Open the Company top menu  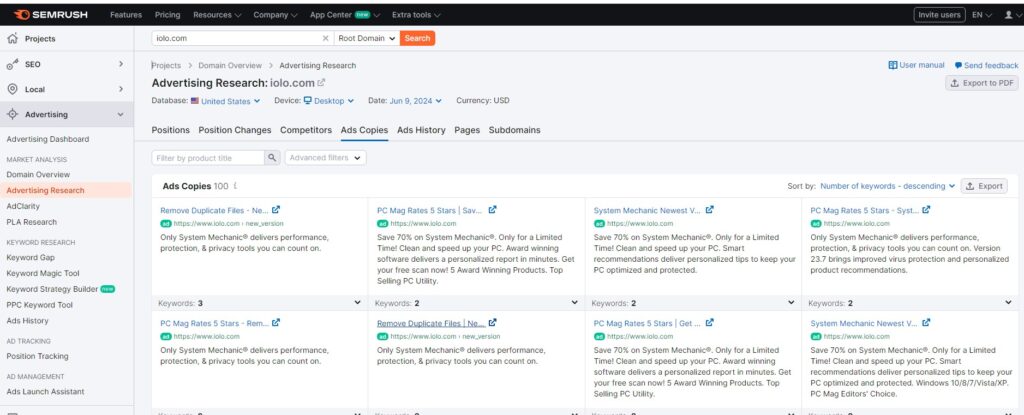[x=275, y=14]
